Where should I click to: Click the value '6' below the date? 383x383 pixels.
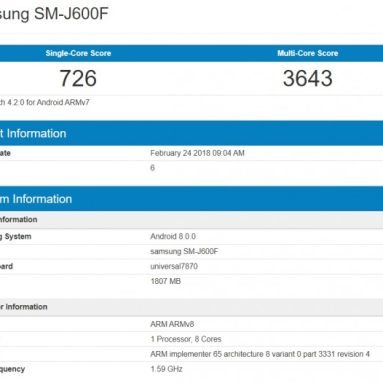152,168
